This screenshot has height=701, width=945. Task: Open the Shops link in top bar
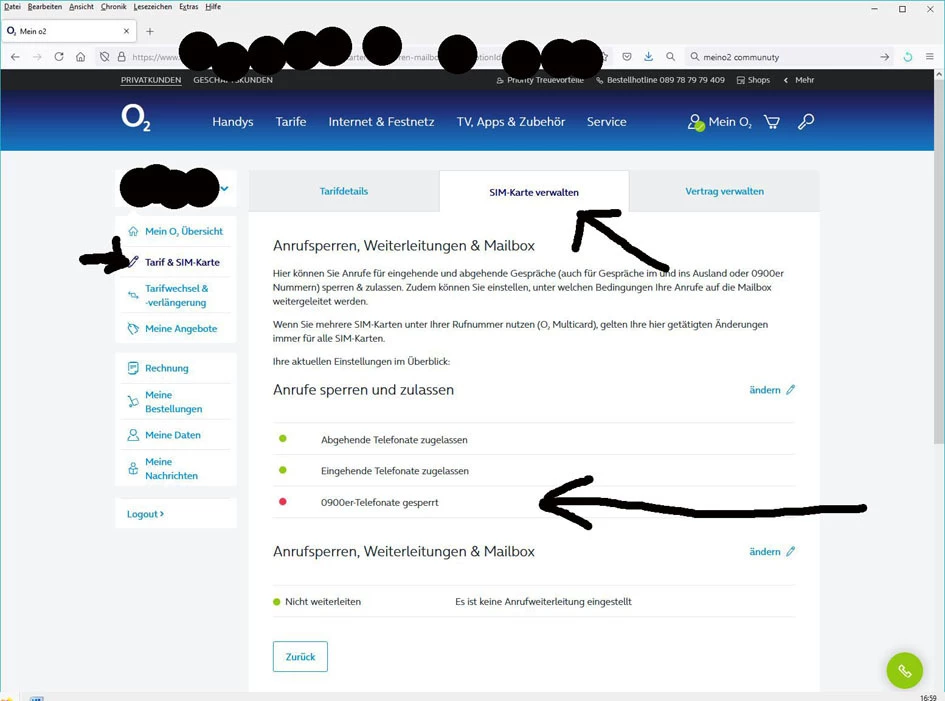(x=753, y=80)
